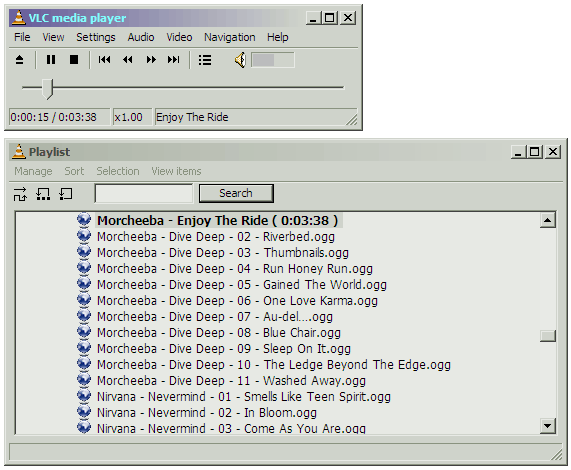Click the elapsed time 0:00:15 / 0:03:38 display
Image resolution: width=571 pixels, height=470 pixels.
[59, 117]
